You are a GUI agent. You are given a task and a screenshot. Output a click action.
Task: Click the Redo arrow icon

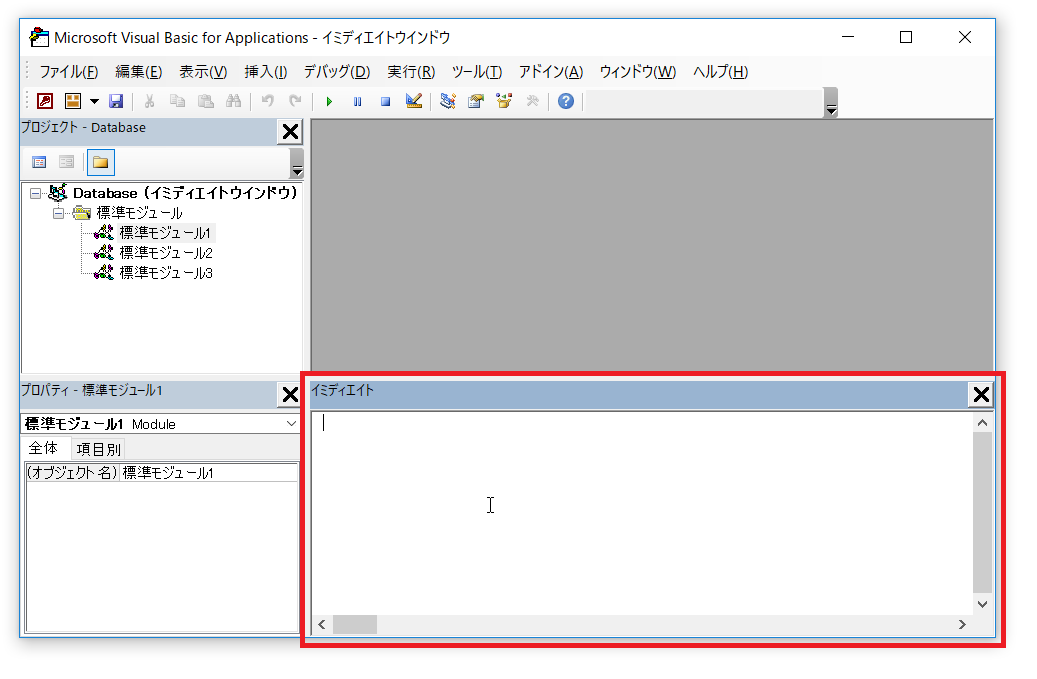tap(295, 101)
